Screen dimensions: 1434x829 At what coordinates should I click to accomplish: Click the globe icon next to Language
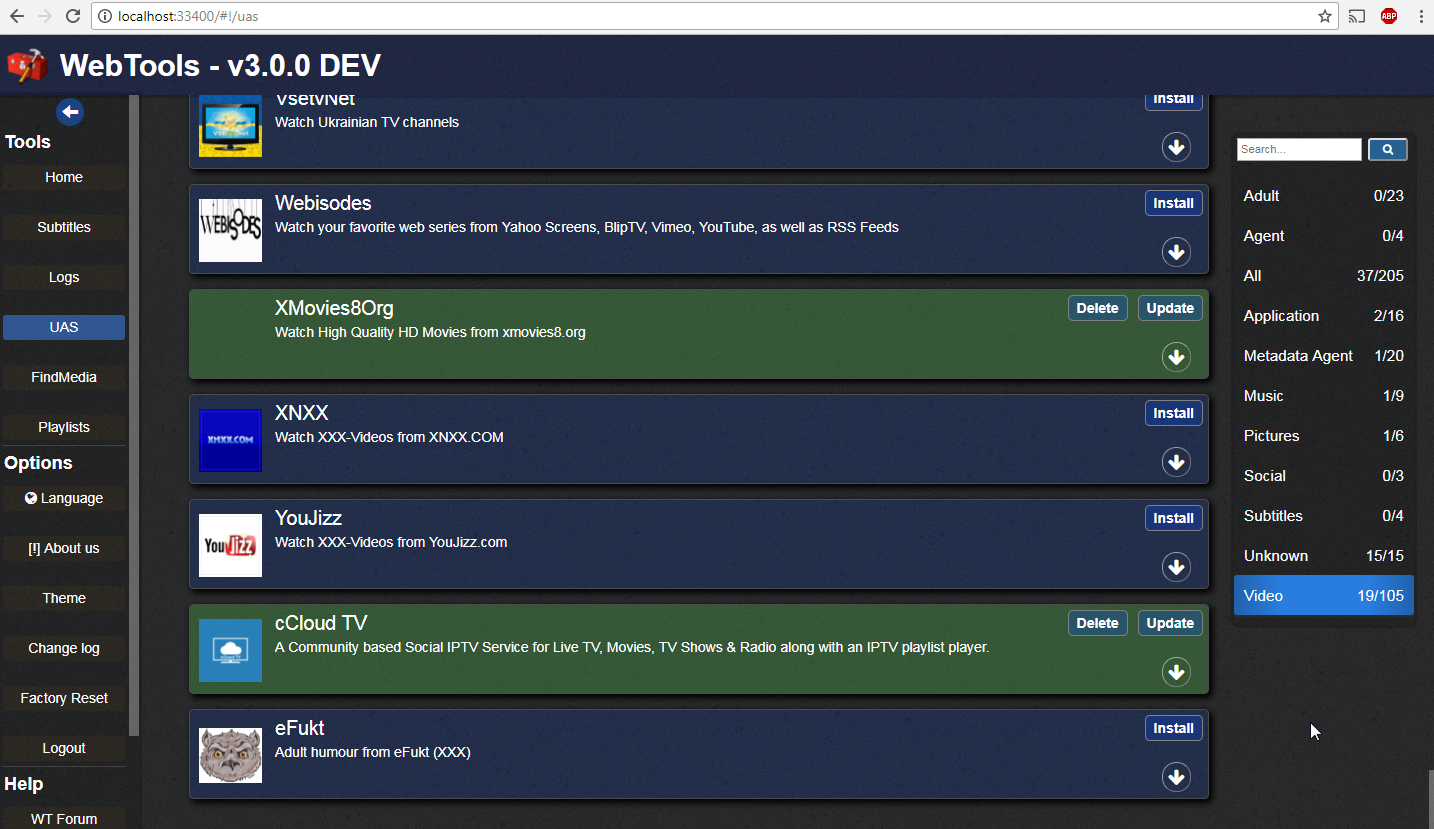(x=29, y=498)
